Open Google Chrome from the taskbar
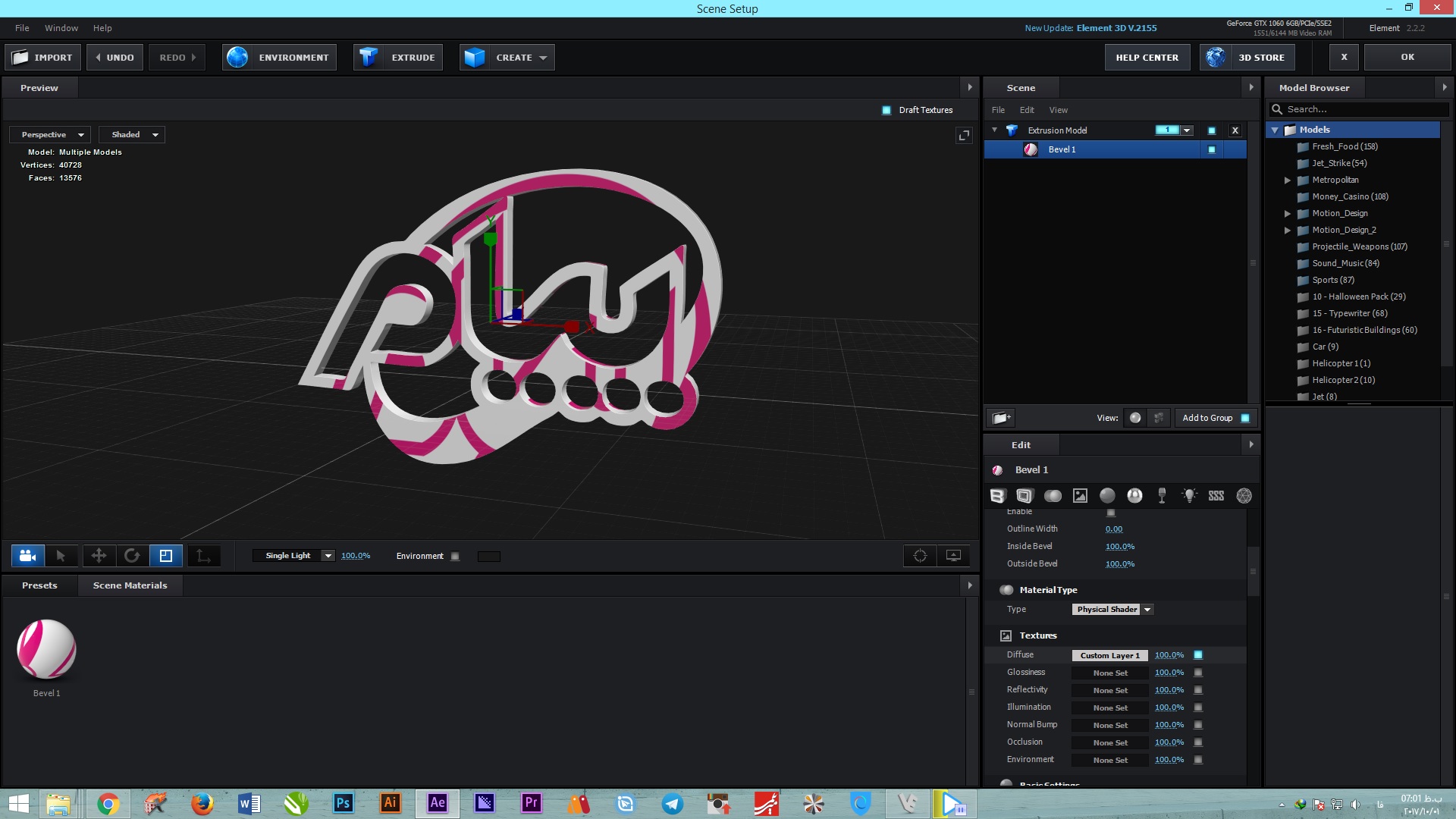 (108, 803)
